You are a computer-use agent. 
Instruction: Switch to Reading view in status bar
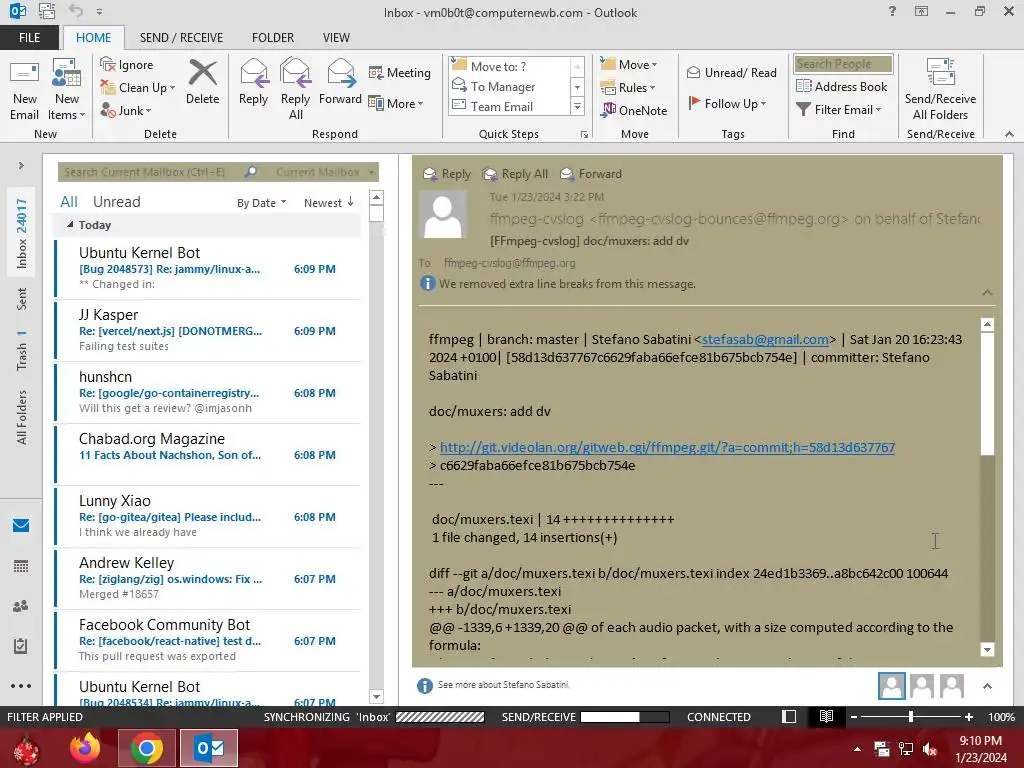tap(826, 717)
